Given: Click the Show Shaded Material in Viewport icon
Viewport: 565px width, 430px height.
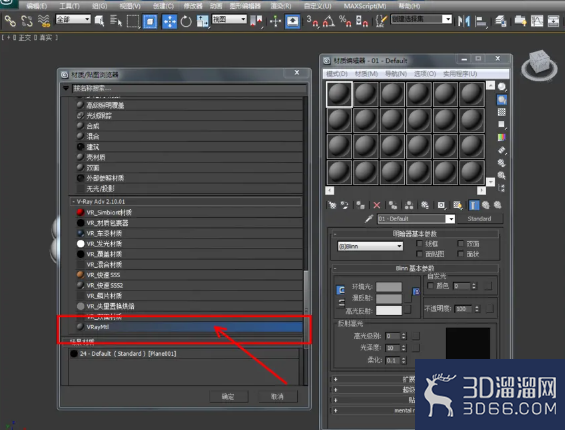Looking at the screenshot, I should click(457, 205).
